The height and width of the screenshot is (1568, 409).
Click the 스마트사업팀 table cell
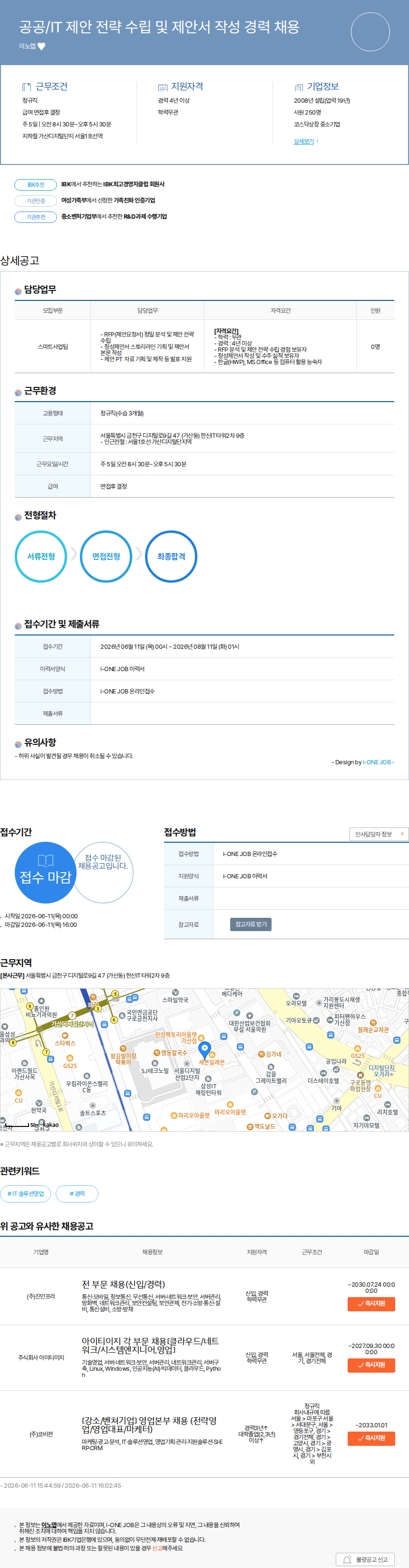[53, 346]
